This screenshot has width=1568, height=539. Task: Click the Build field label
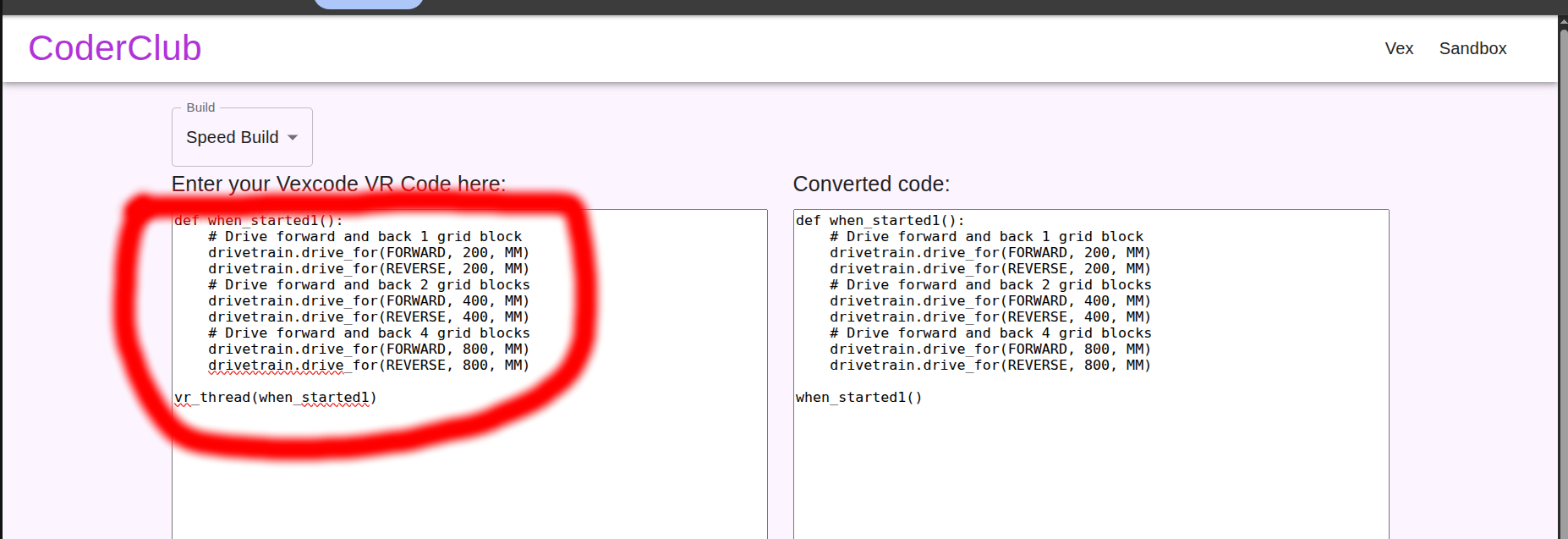[200, 107]
